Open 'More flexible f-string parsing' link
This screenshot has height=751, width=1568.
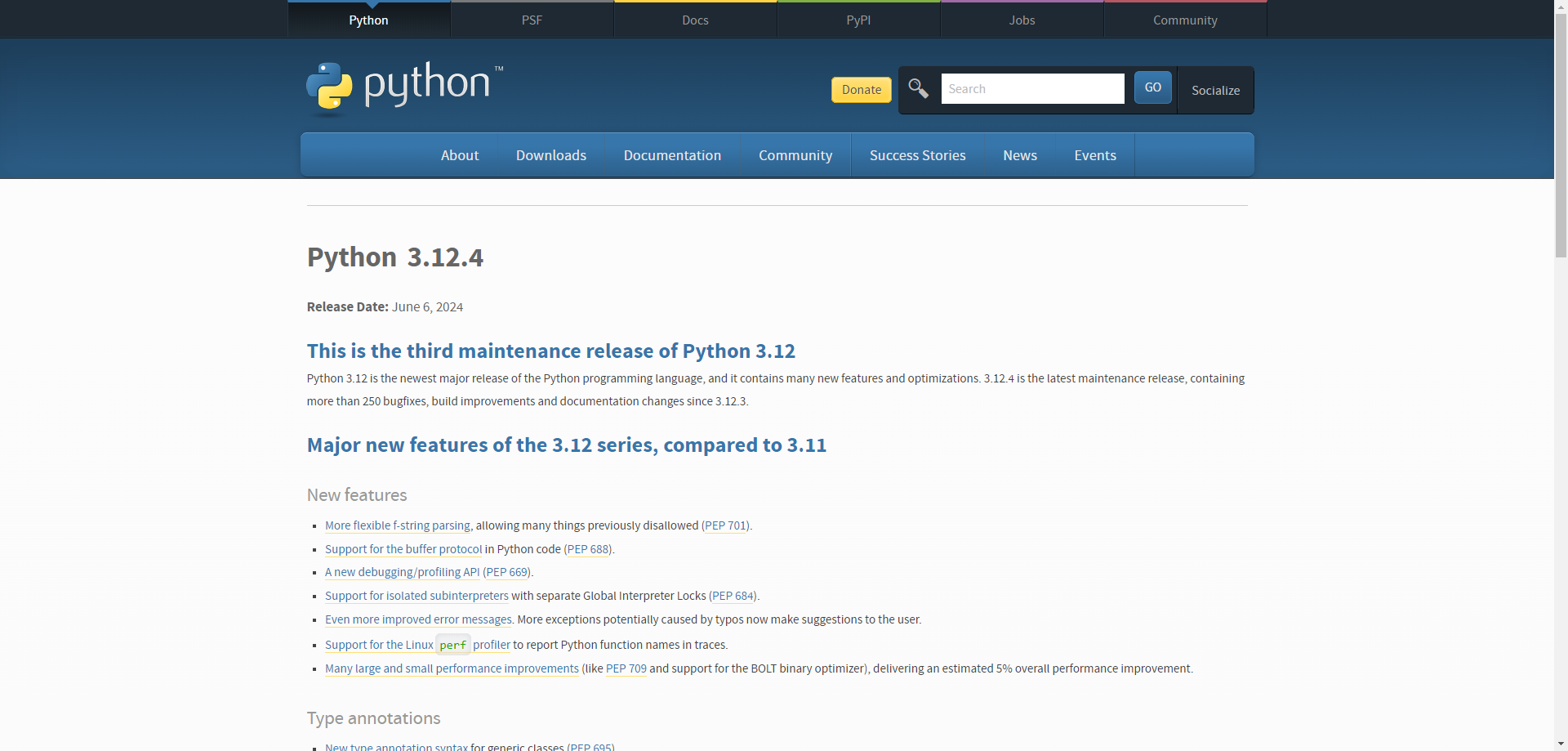click(x=398, y=525)
